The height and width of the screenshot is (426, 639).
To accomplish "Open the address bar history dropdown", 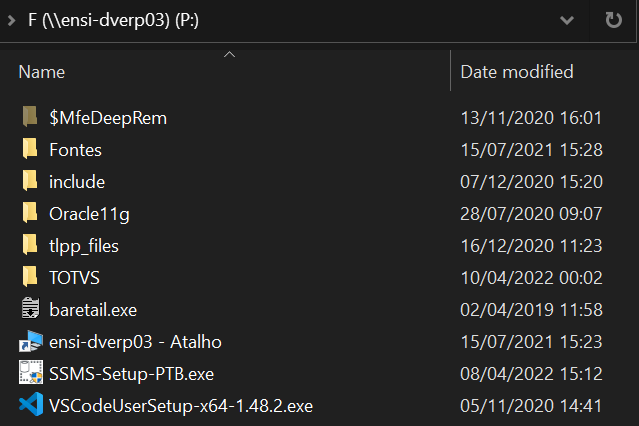I will [x=567, y=20].
